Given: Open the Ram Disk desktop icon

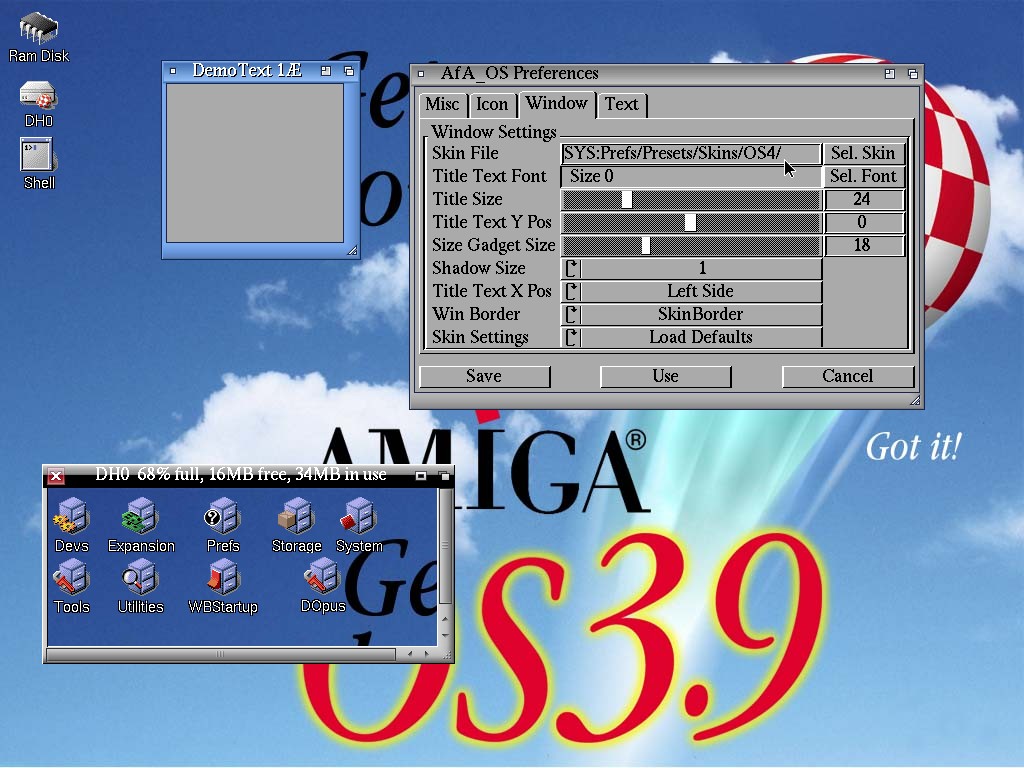Looking at the screenshot, I should point(39,38).
